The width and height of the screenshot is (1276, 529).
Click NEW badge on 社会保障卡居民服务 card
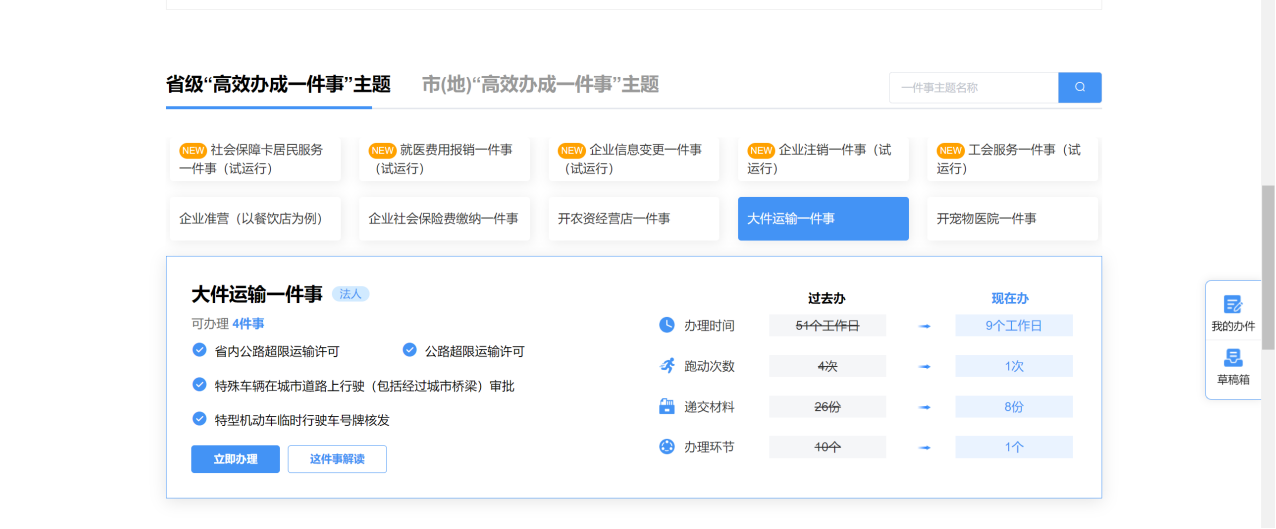(193, 150)
